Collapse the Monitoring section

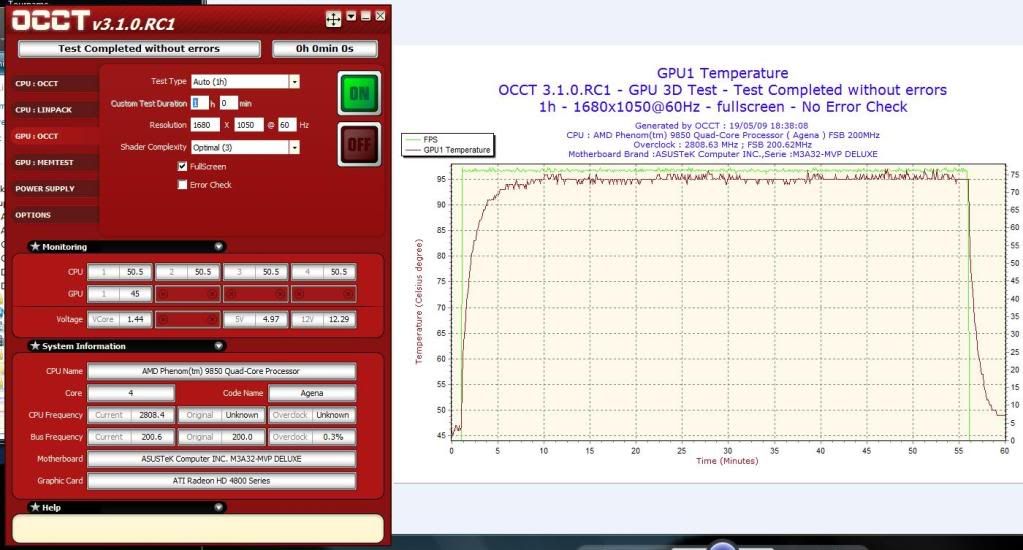coord(219,247)
